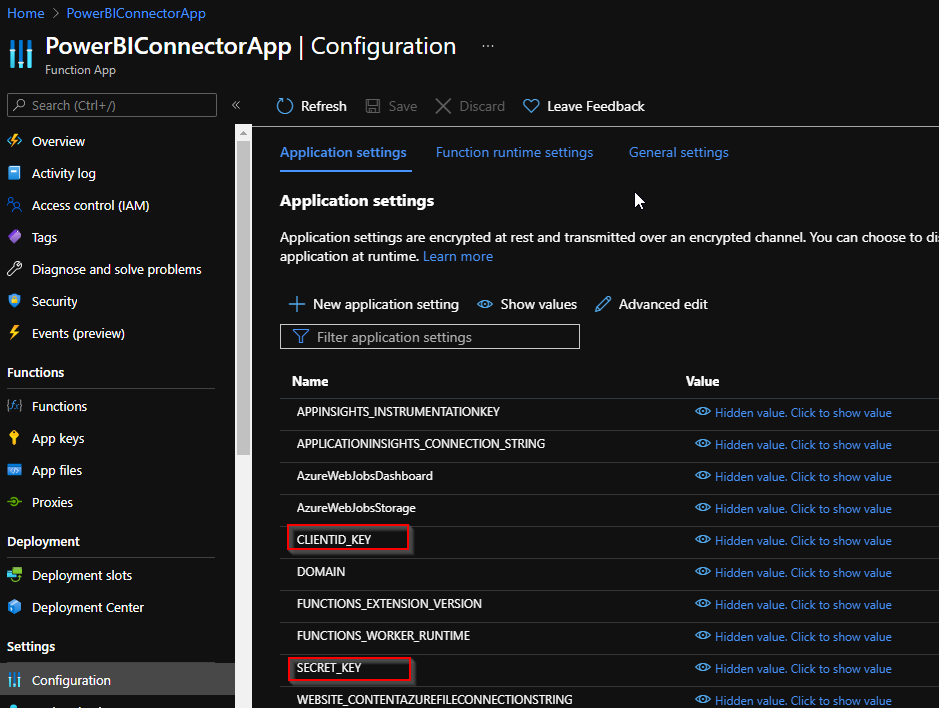Open the Deployment Center menu item

pos(87,607)
